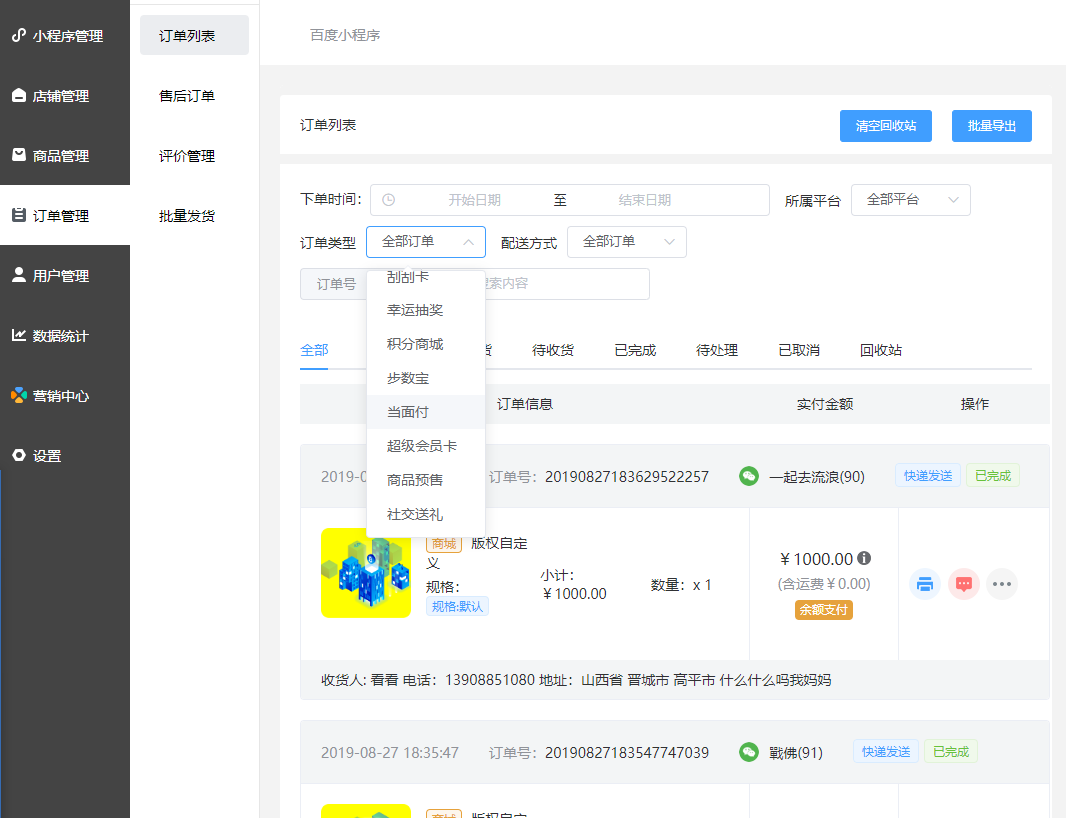1066x818 pixels.
Task: Click the 批量导出 button
Action: click(991, 126)
